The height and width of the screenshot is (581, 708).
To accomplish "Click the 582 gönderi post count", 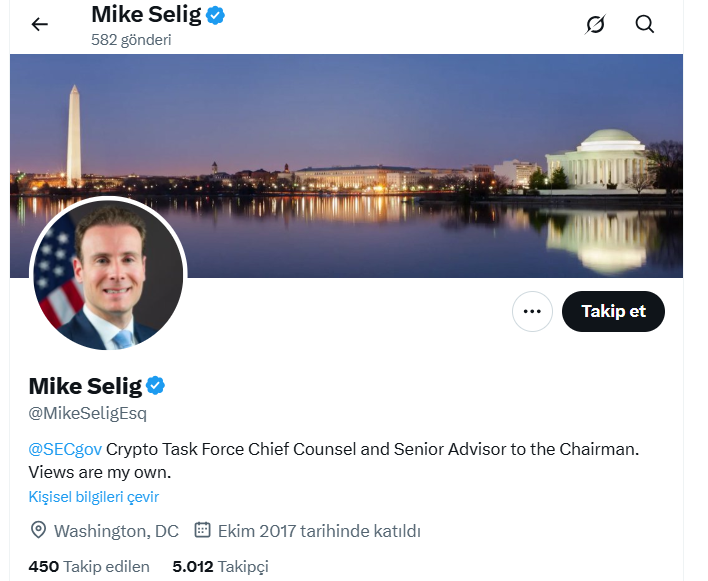I will point(131,40).
